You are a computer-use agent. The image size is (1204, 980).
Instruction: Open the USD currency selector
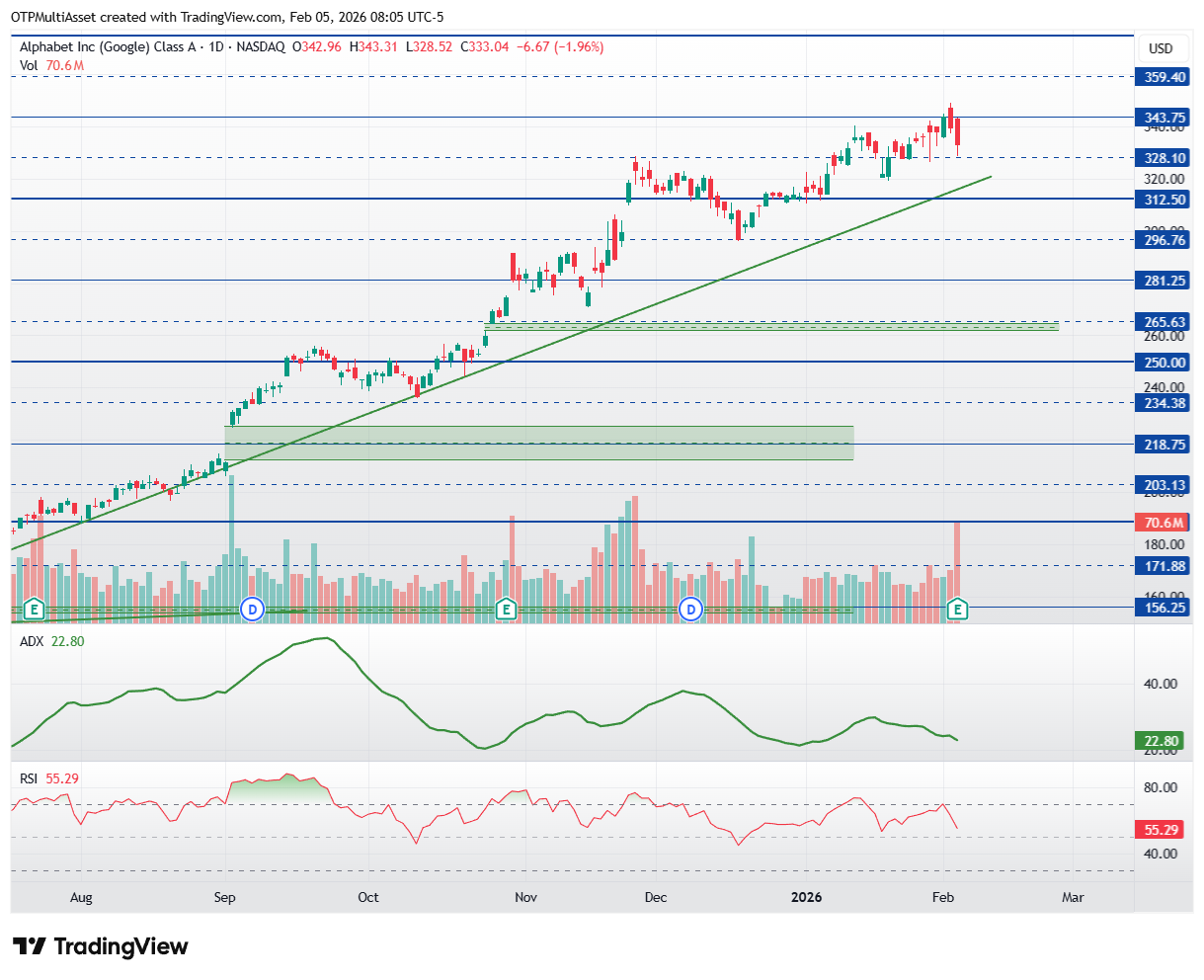pos(1161,48)
